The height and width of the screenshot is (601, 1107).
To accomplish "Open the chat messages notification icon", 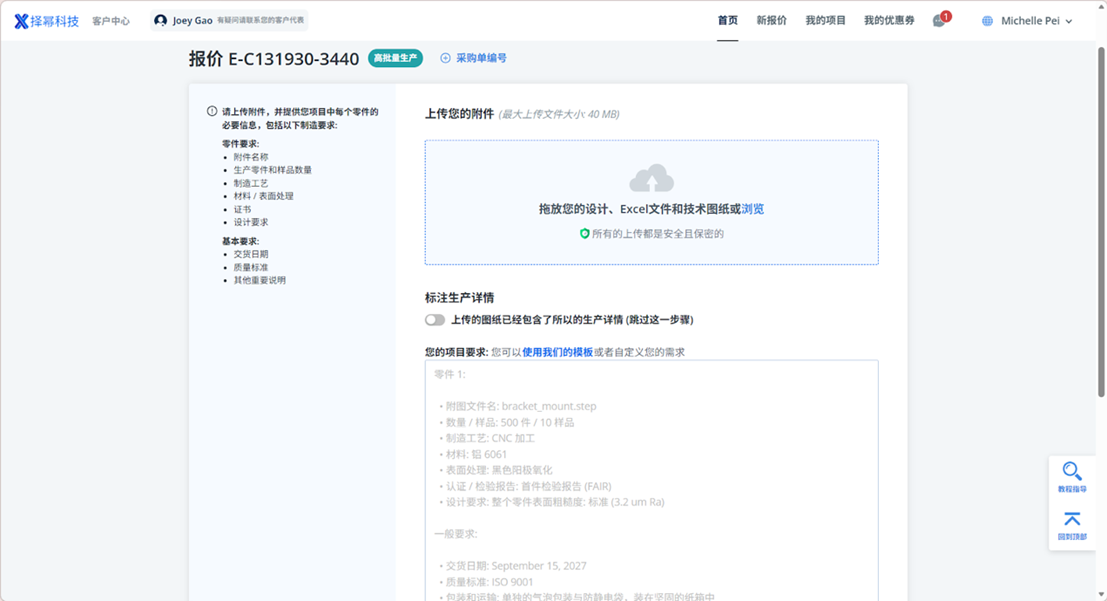I will point(939,21).
